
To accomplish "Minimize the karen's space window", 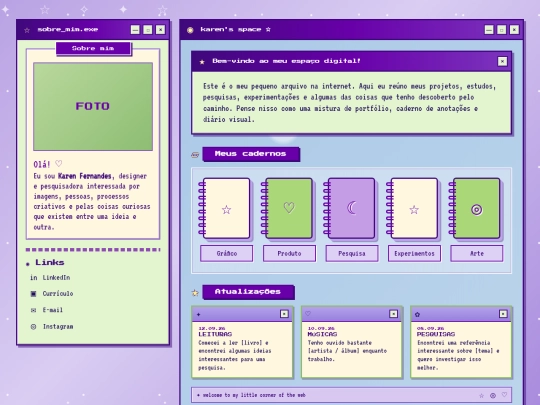I will (489, 30).
